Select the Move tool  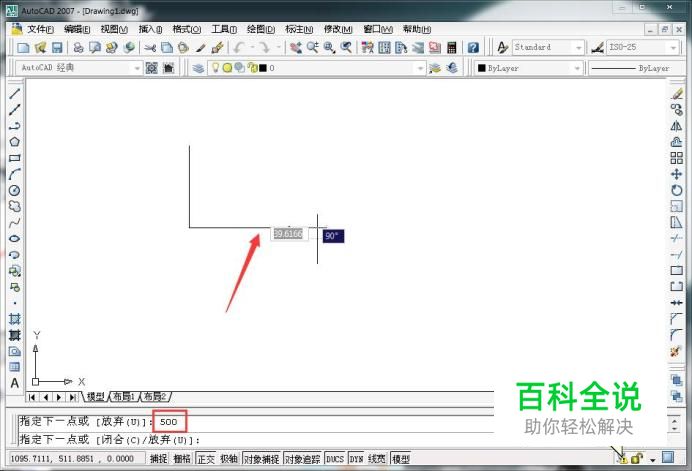(x=676, y=174)
